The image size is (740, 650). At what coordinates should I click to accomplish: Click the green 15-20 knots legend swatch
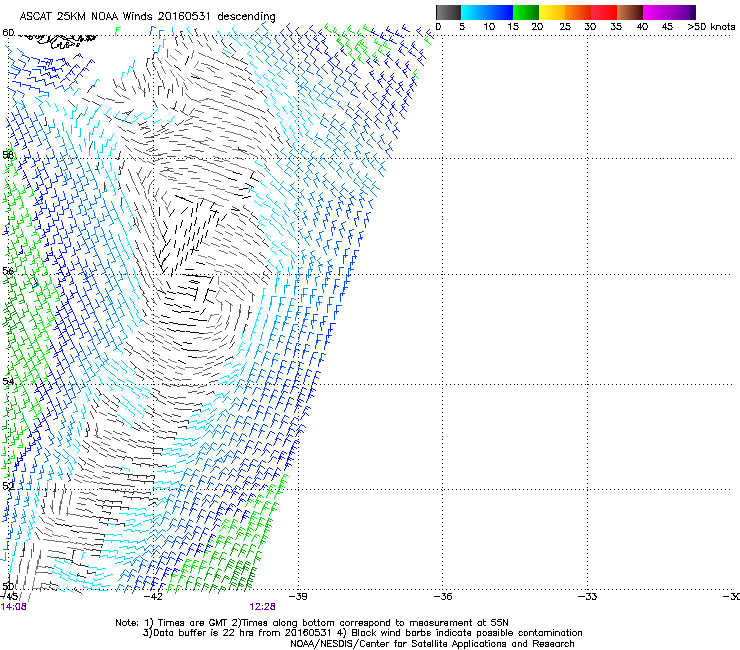click(526, 12)
